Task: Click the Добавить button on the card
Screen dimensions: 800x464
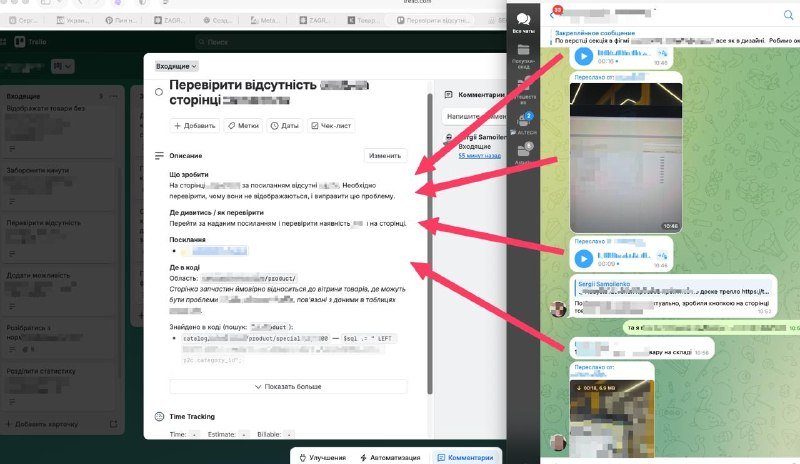Action: click(194, 126)
